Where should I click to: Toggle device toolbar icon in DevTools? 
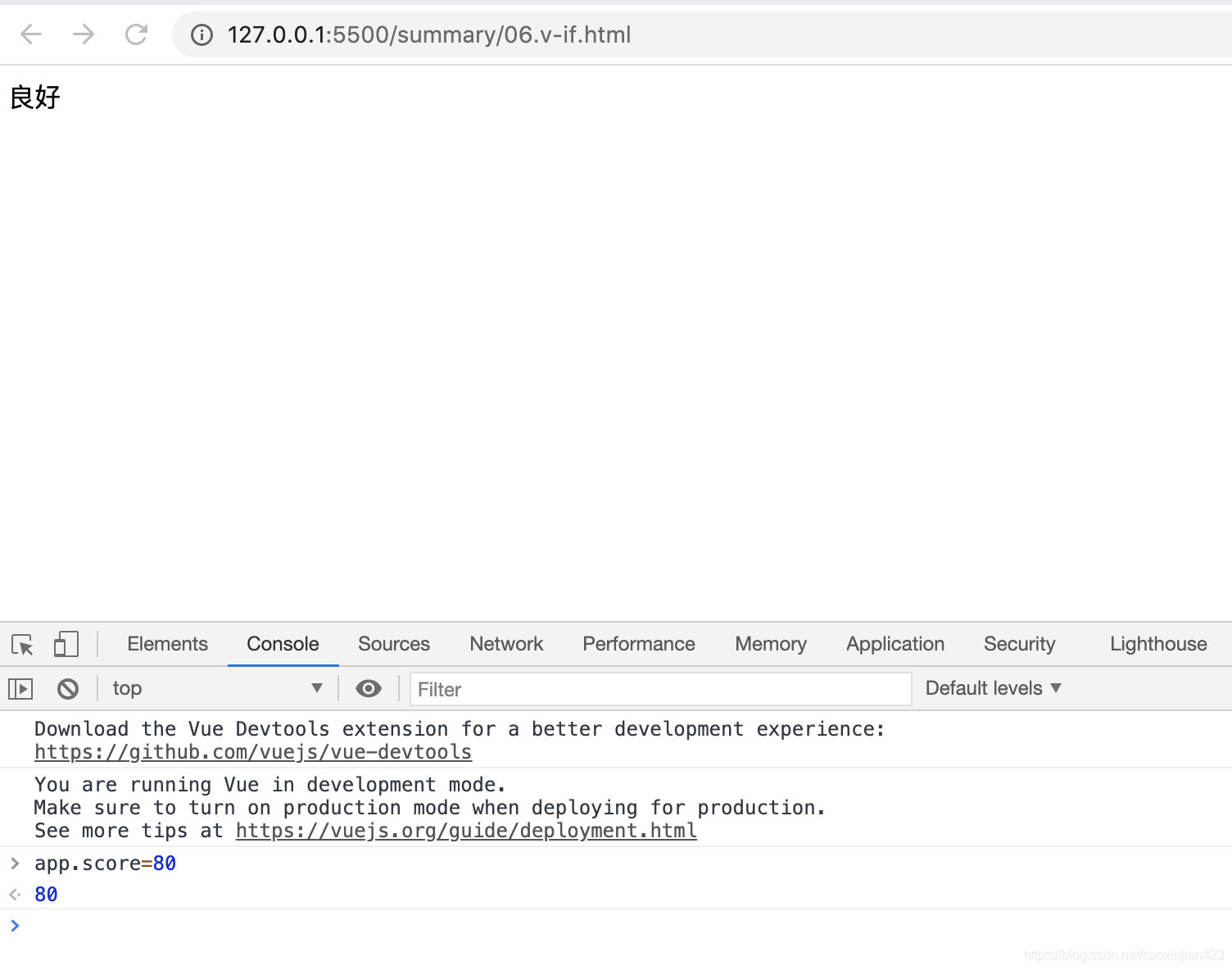[66, 644]
